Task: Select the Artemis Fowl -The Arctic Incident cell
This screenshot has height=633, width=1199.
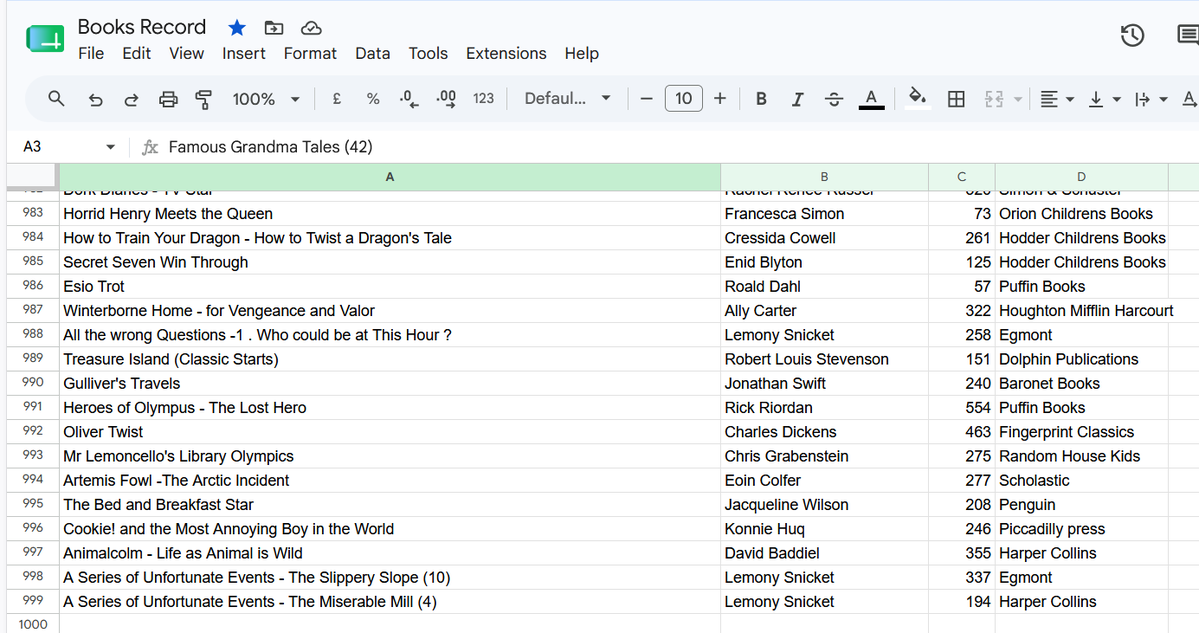Action: [x=390, y=481]
